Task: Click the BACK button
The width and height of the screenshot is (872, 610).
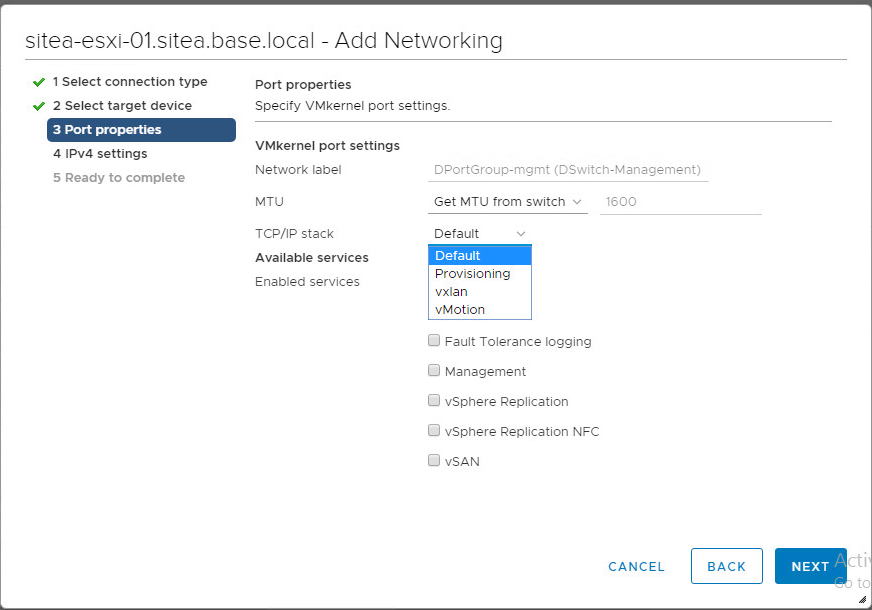Action: coord(726,566)
